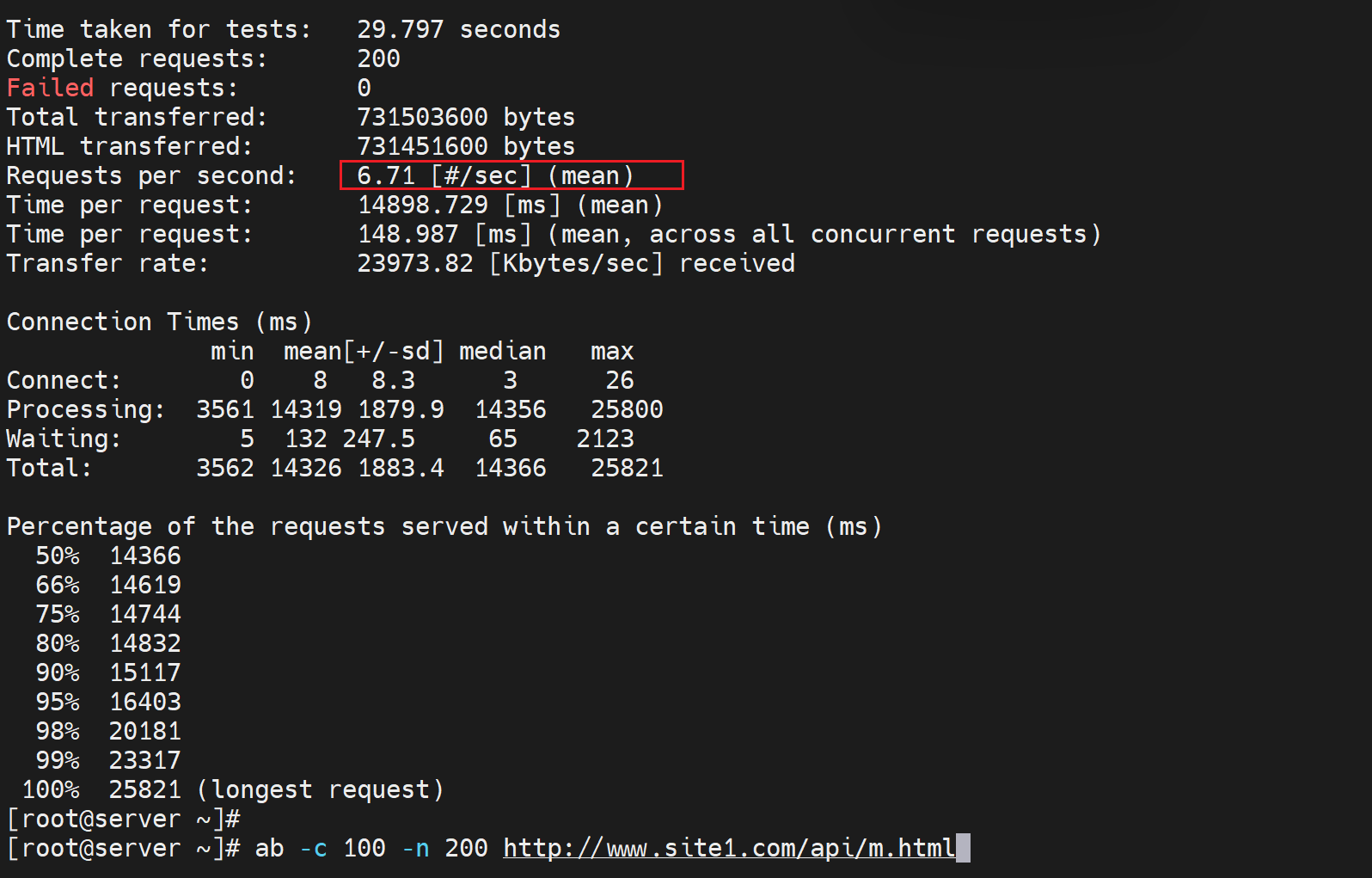Click the Transfer rate 23973.82 value
The image size is (1372, 878).
pos(415,263)
